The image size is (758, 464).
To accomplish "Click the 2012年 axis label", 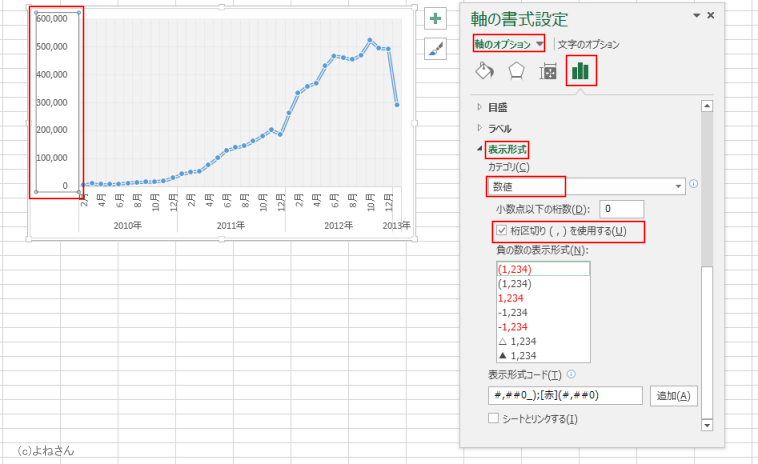I will coord(338,226).
